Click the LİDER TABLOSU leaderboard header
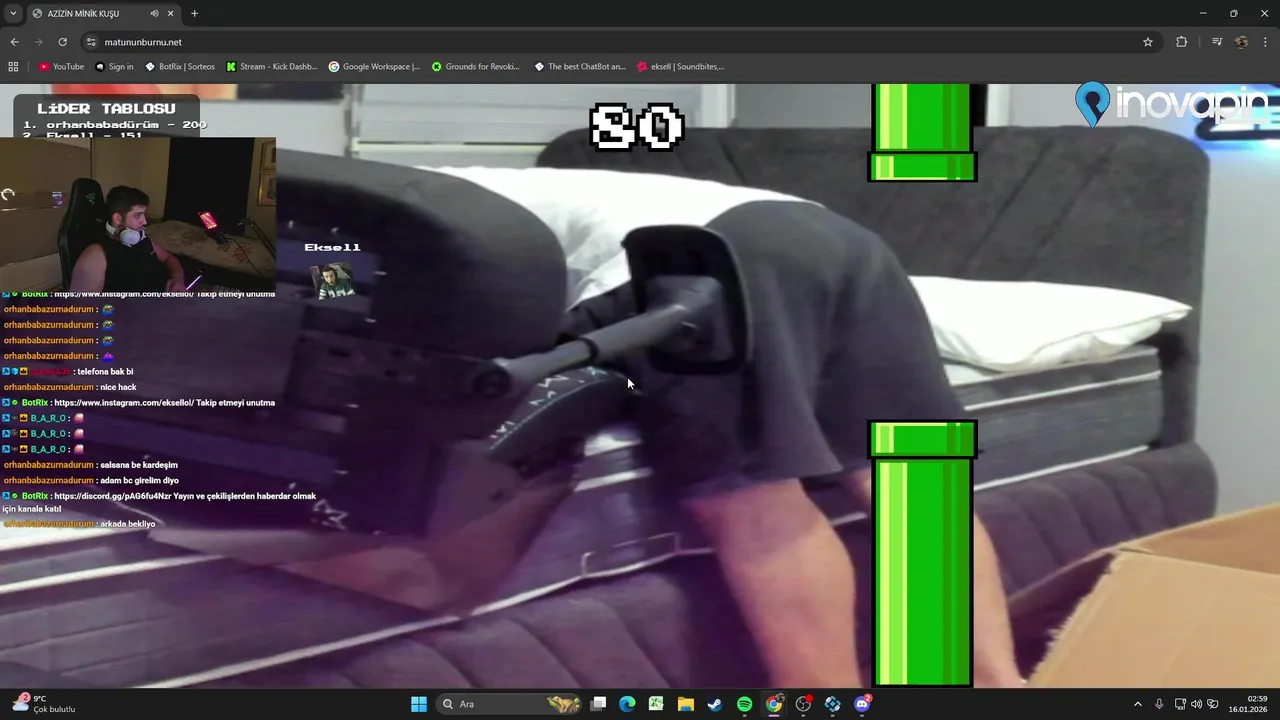 [106, 108]
